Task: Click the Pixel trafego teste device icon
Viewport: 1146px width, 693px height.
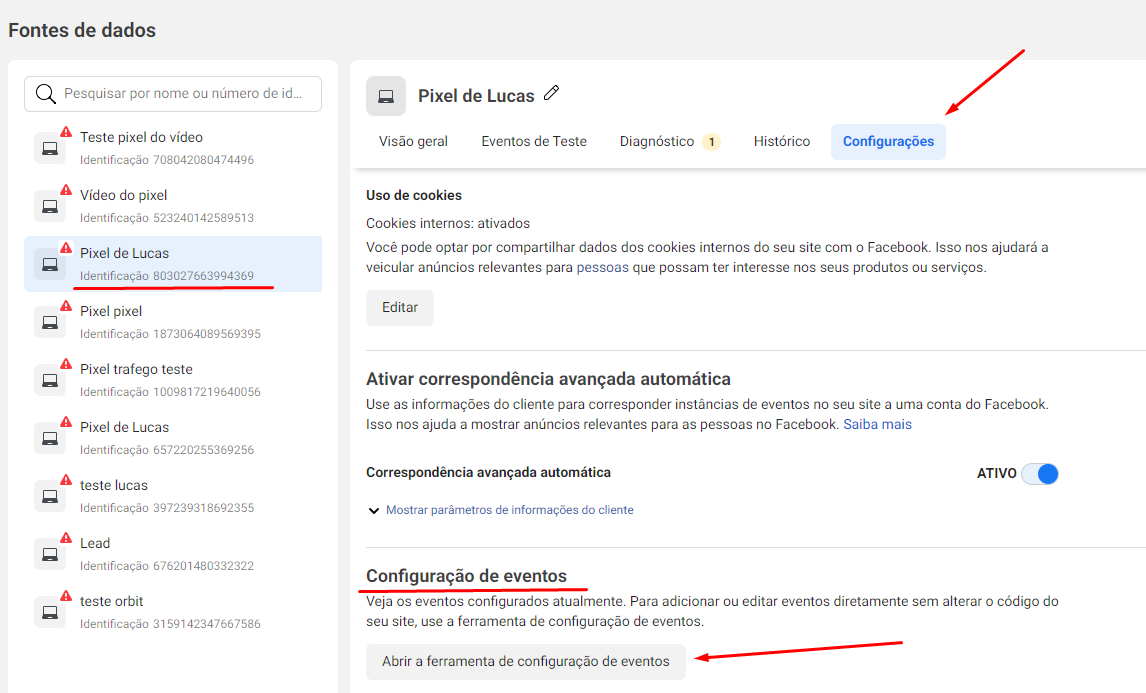Action: point(49,380)
